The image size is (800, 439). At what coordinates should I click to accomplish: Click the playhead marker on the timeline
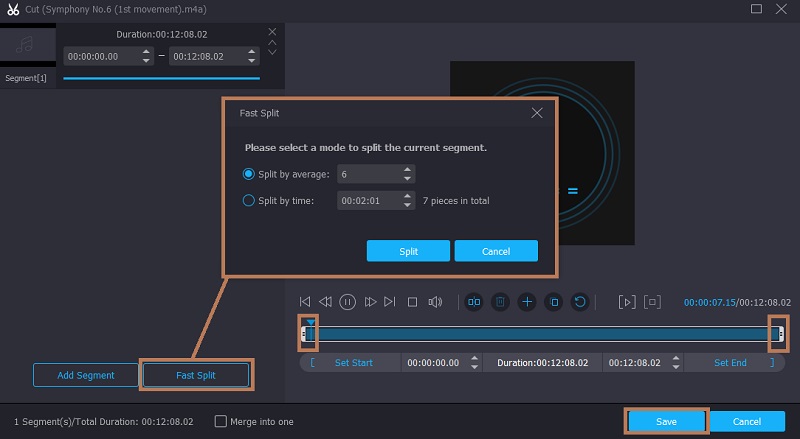pyautogui.click(x=310, y=323)
